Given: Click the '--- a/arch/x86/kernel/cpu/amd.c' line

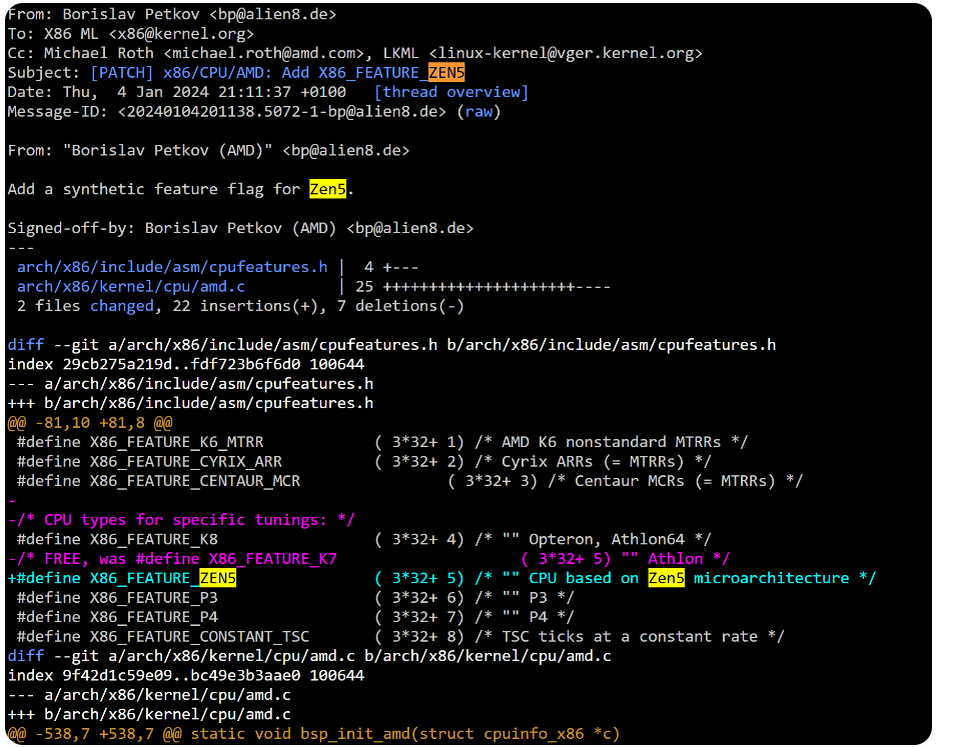Looking at the screenshot, I should pyautogui.click(x=149, y=695).
